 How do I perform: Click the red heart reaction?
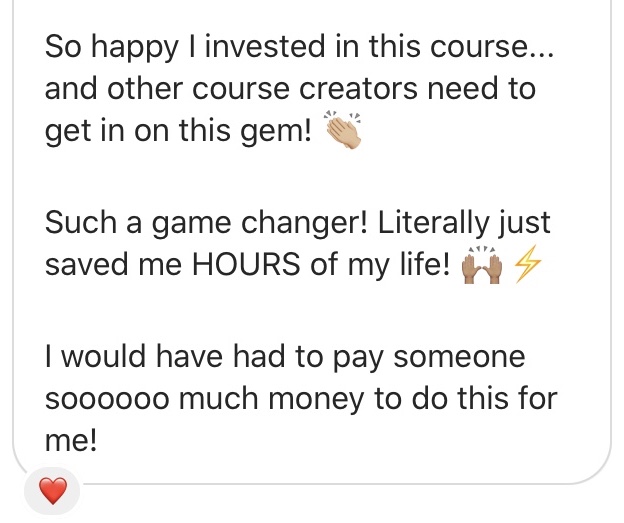tap(51, 491)
